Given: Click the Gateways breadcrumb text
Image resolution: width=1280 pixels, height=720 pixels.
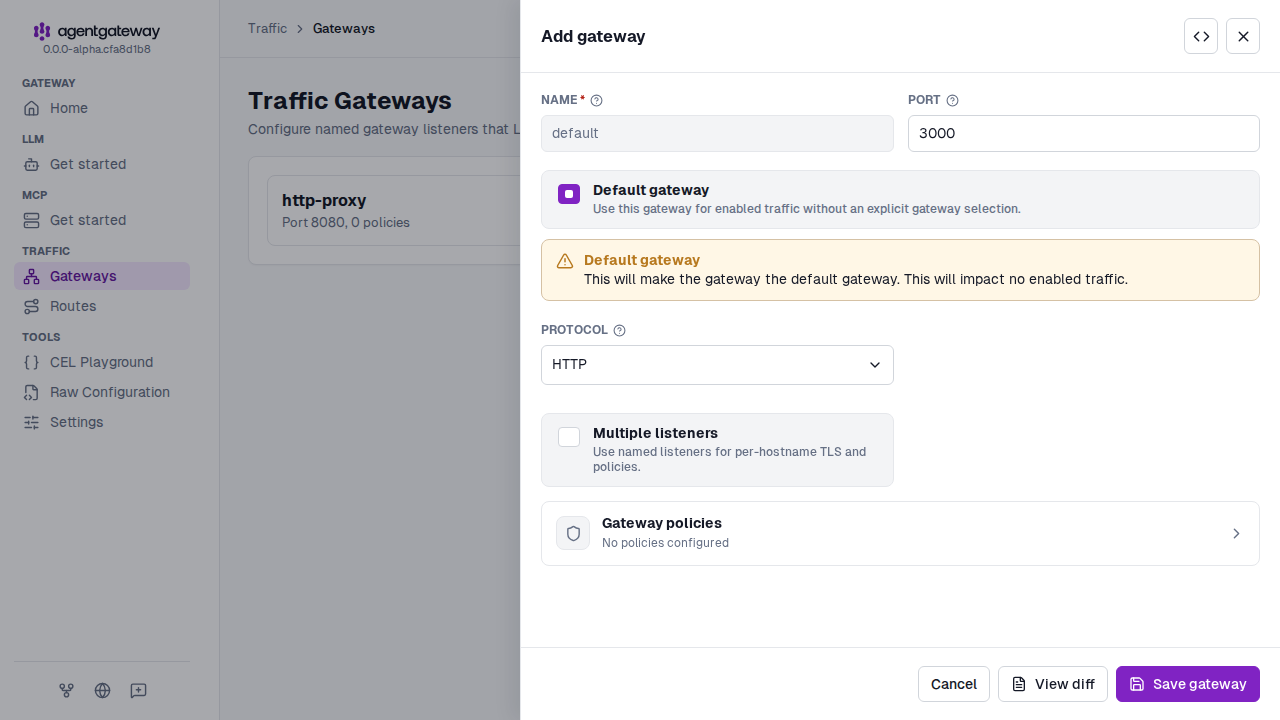Looking at the screenshot, I should (x=344, y=28).
